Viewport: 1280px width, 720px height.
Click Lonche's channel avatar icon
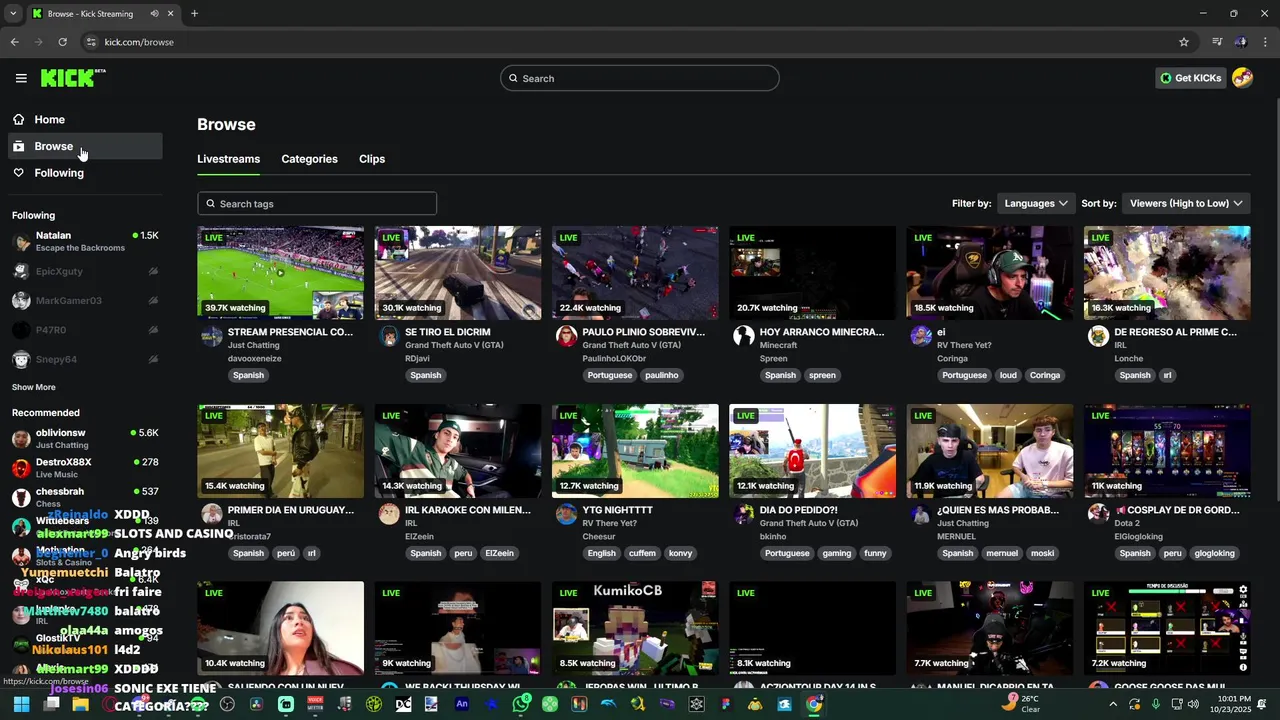pos(1098,336)
